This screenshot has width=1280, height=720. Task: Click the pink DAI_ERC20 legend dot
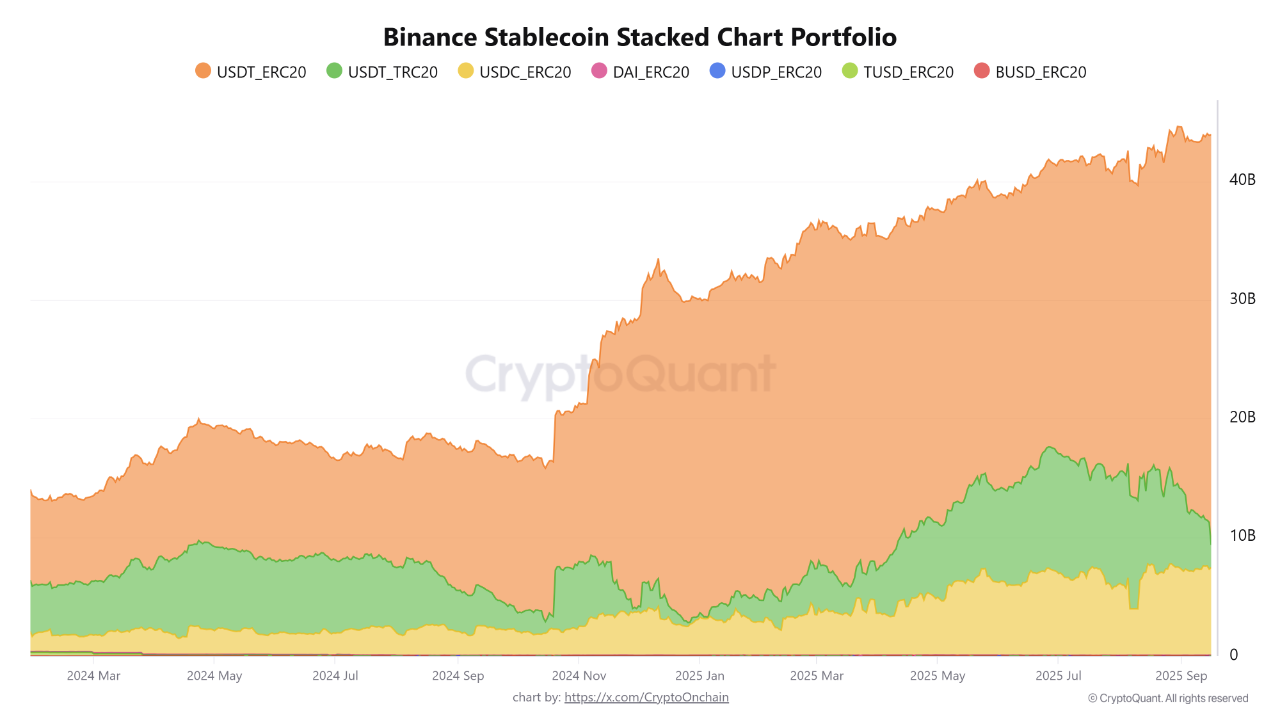coord(600,71)
